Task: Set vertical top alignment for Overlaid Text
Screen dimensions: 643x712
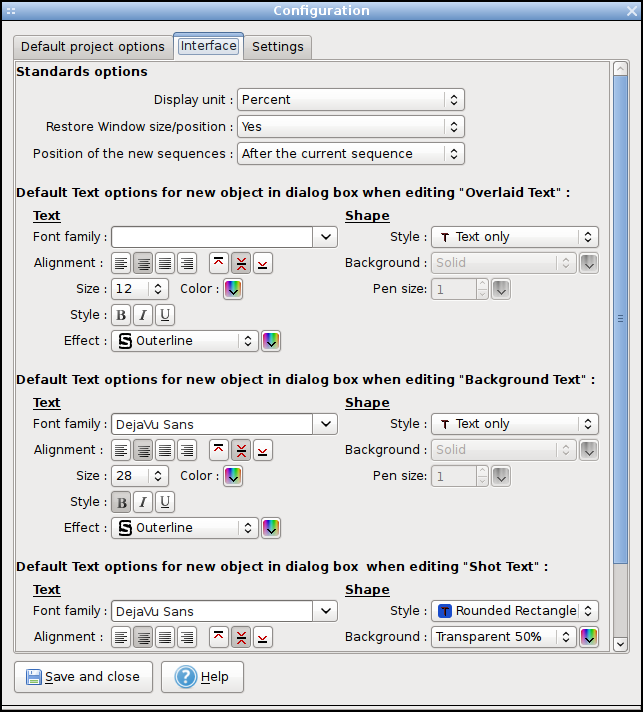Action: [x=219, y=263]
